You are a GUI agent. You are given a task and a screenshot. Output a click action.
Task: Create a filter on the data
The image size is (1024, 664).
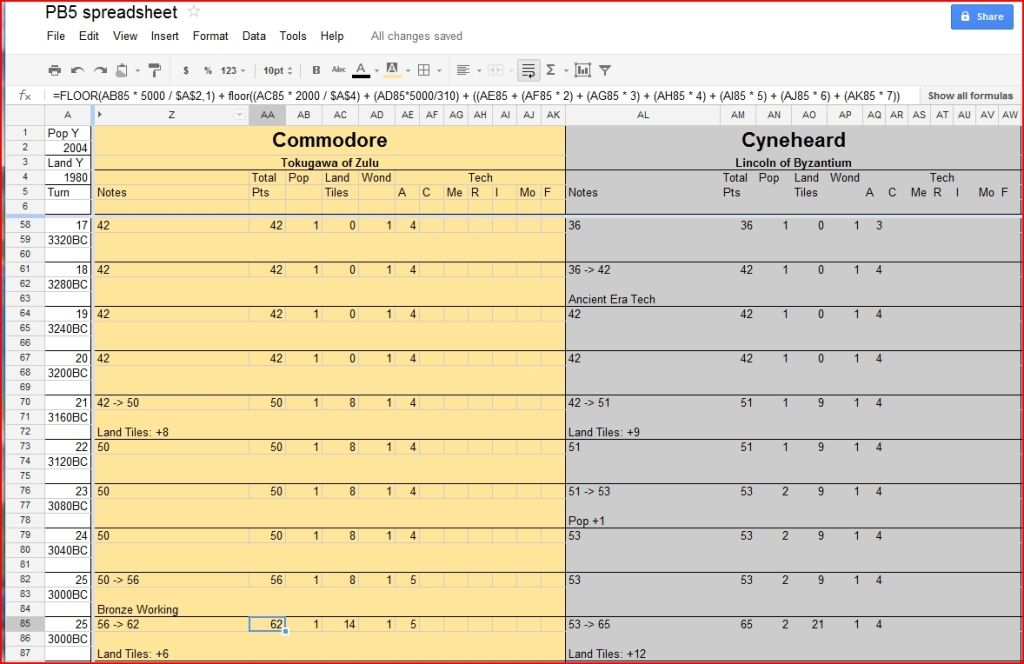[605, 70]
